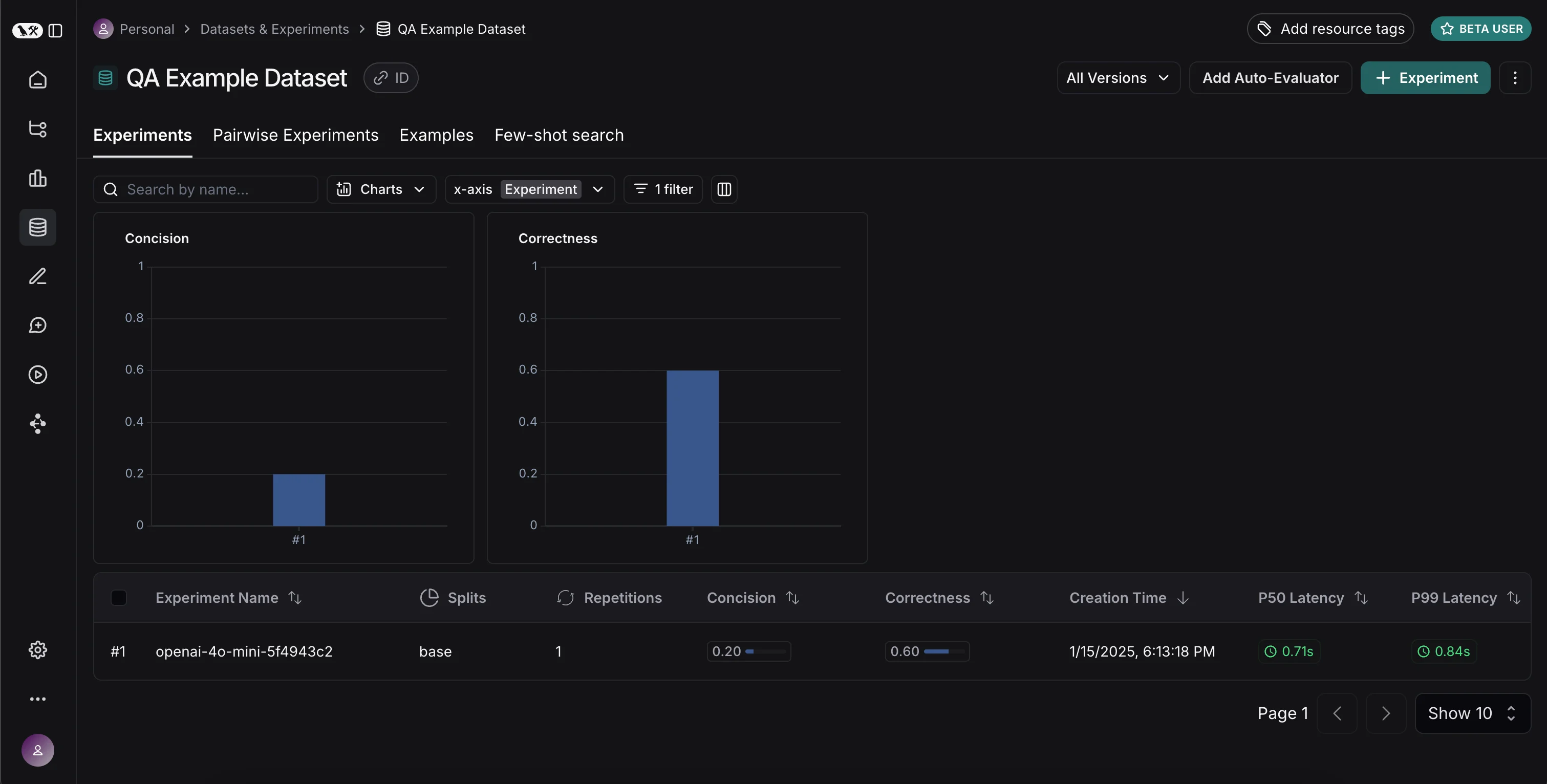
Task: Click Personal avatar in breadcrumb
Action: [x=103, y=29]
